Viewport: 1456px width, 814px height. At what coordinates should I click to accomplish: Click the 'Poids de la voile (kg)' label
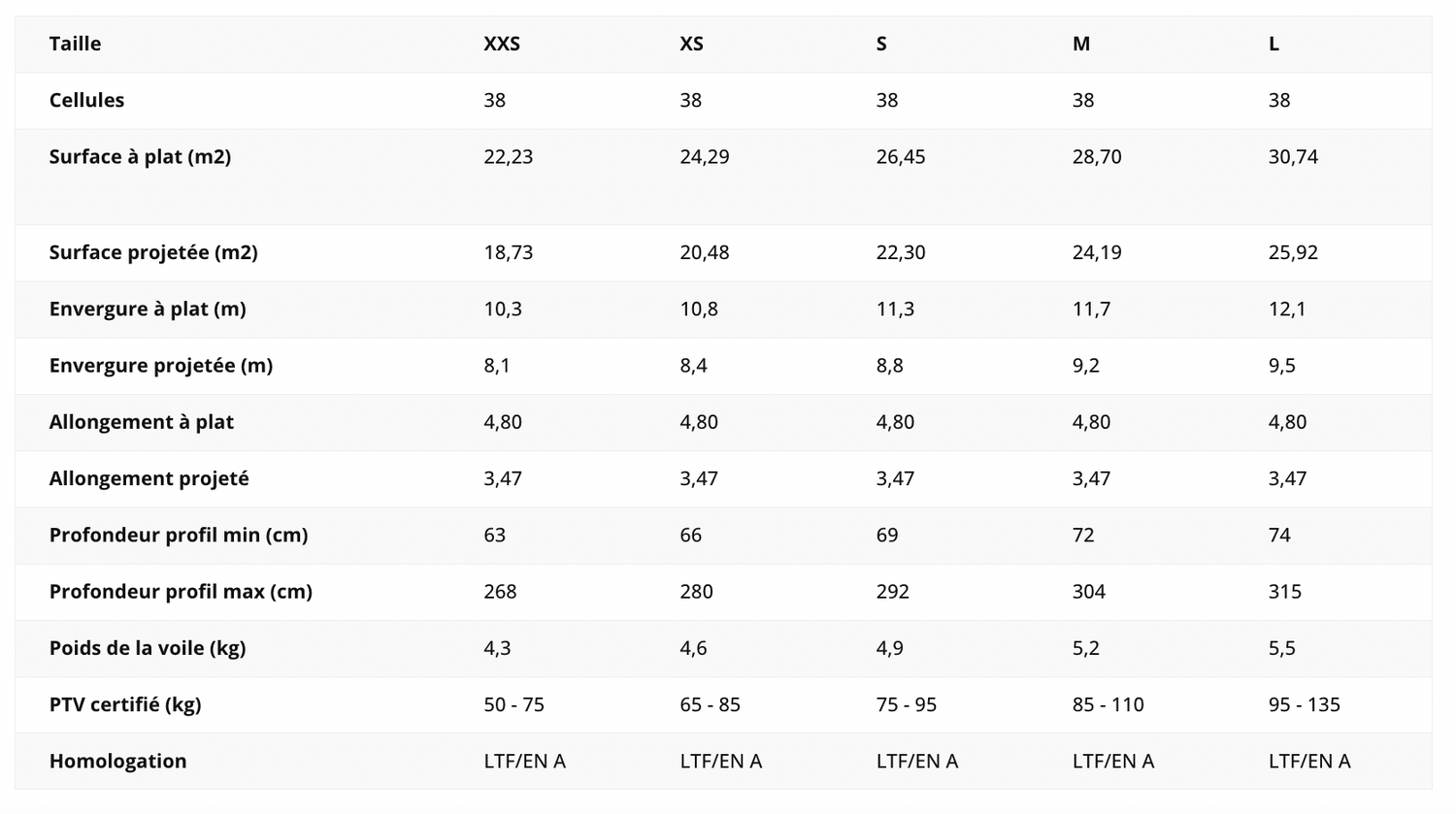point(148,648)
